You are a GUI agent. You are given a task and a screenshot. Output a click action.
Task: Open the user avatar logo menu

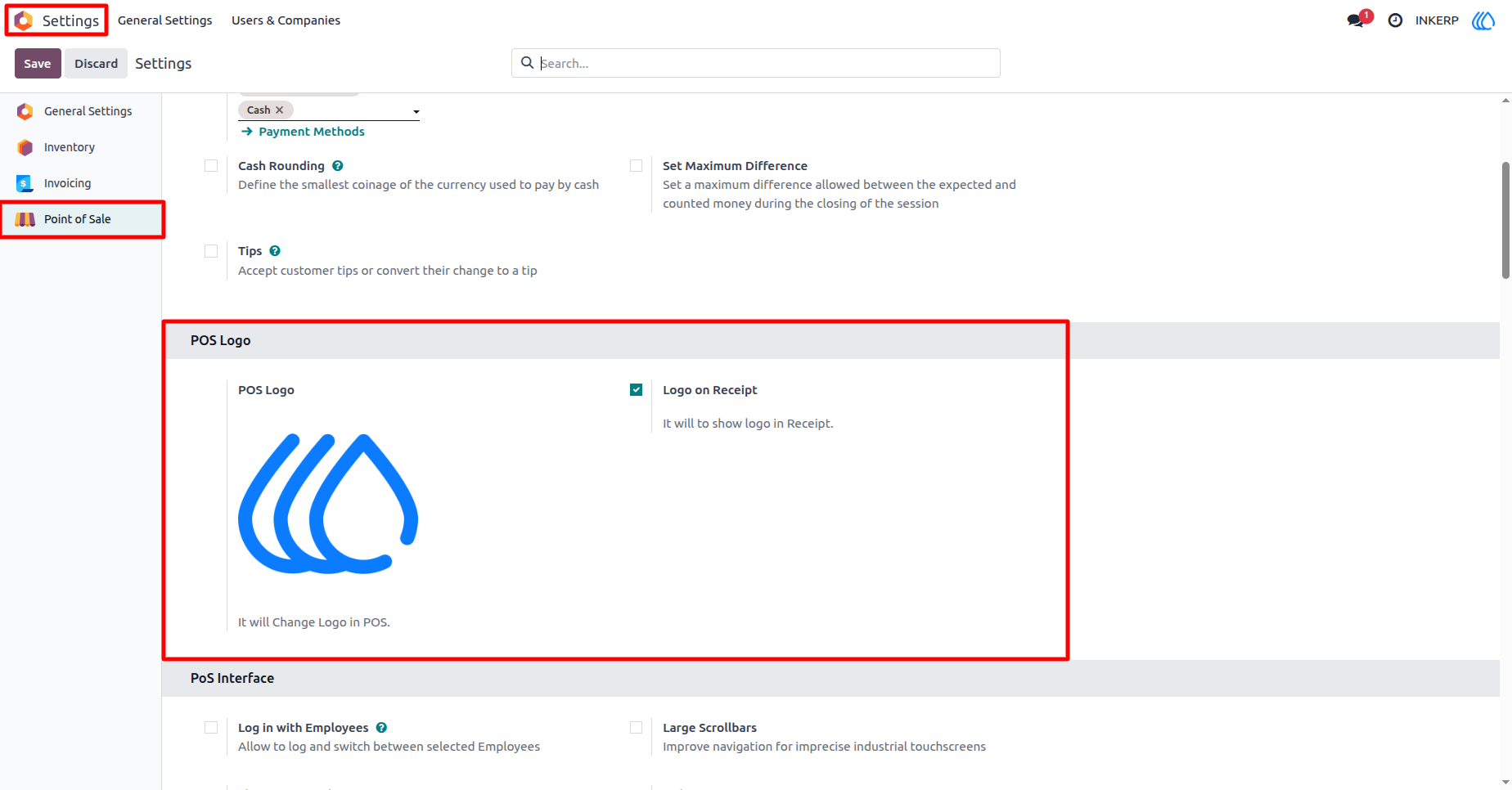(x=1483, y=20)
